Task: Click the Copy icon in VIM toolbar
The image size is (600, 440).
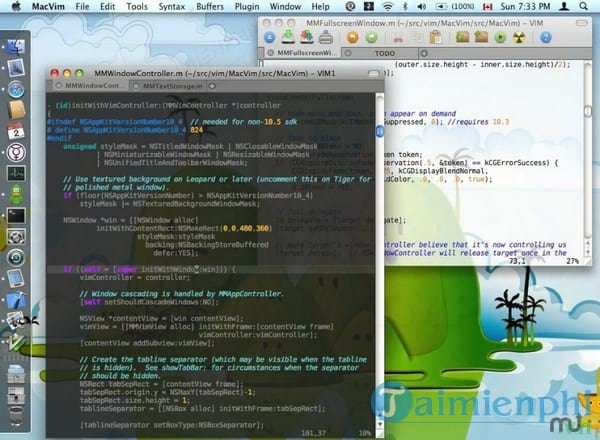Action: [x=417, y=37]
